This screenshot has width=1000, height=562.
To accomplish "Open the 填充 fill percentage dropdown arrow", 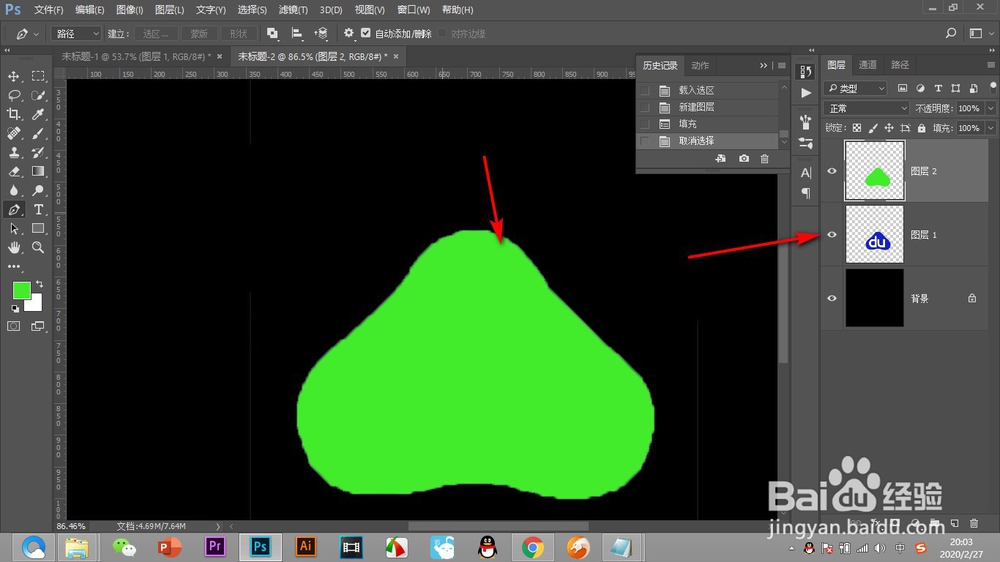I will click(990, 128).
